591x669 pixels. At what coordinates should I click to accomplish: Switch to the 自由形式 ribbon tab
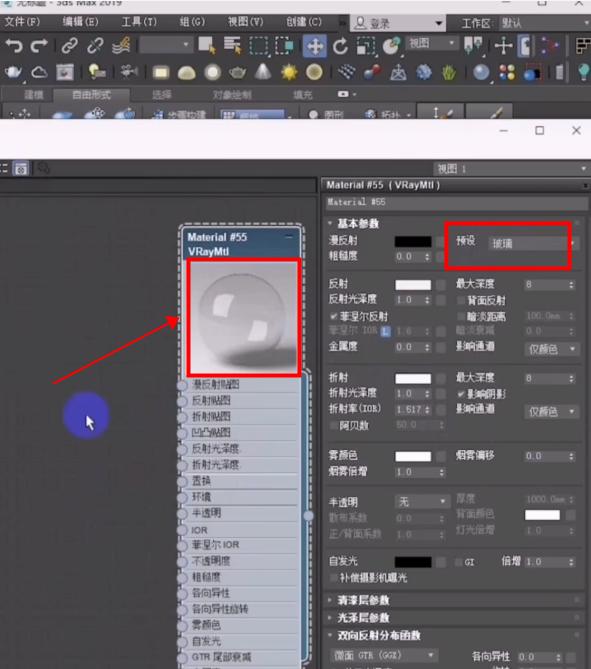click(91, 94)
